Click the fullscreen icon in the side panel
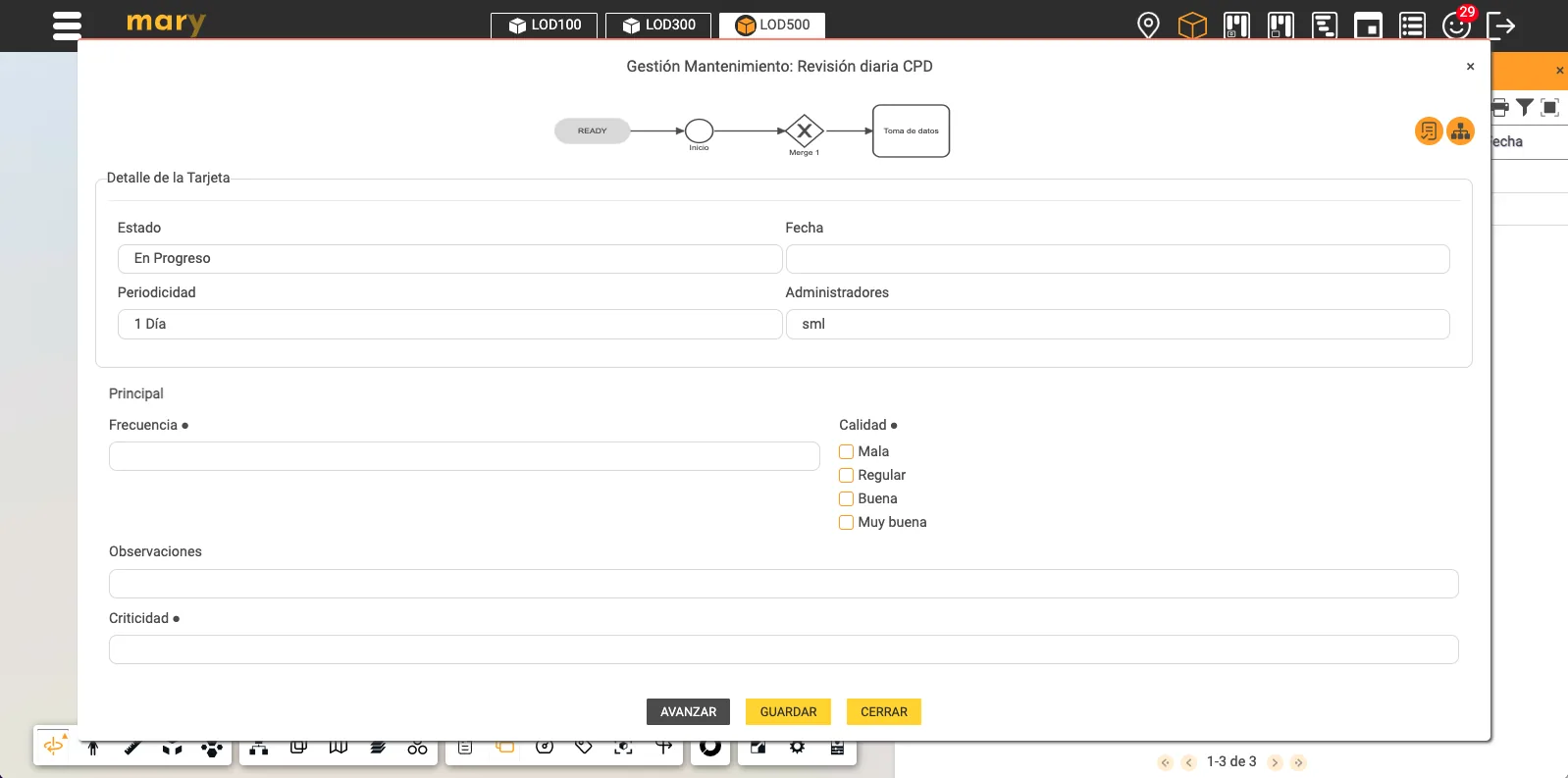1568x778 pixels. [1550, 107]
